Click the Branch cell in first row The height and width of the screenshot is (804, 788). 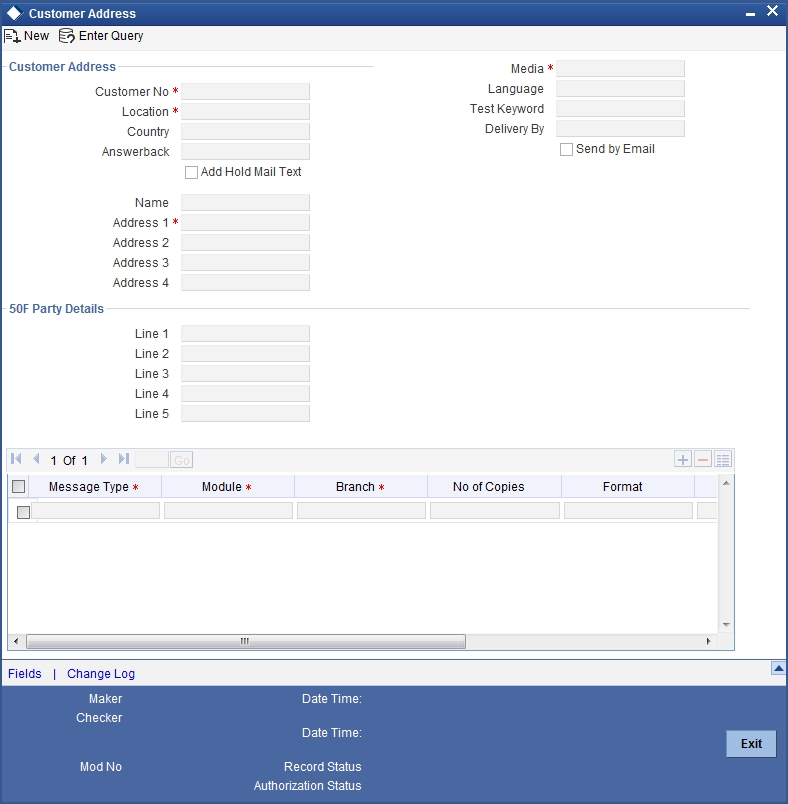coord(361,511)
